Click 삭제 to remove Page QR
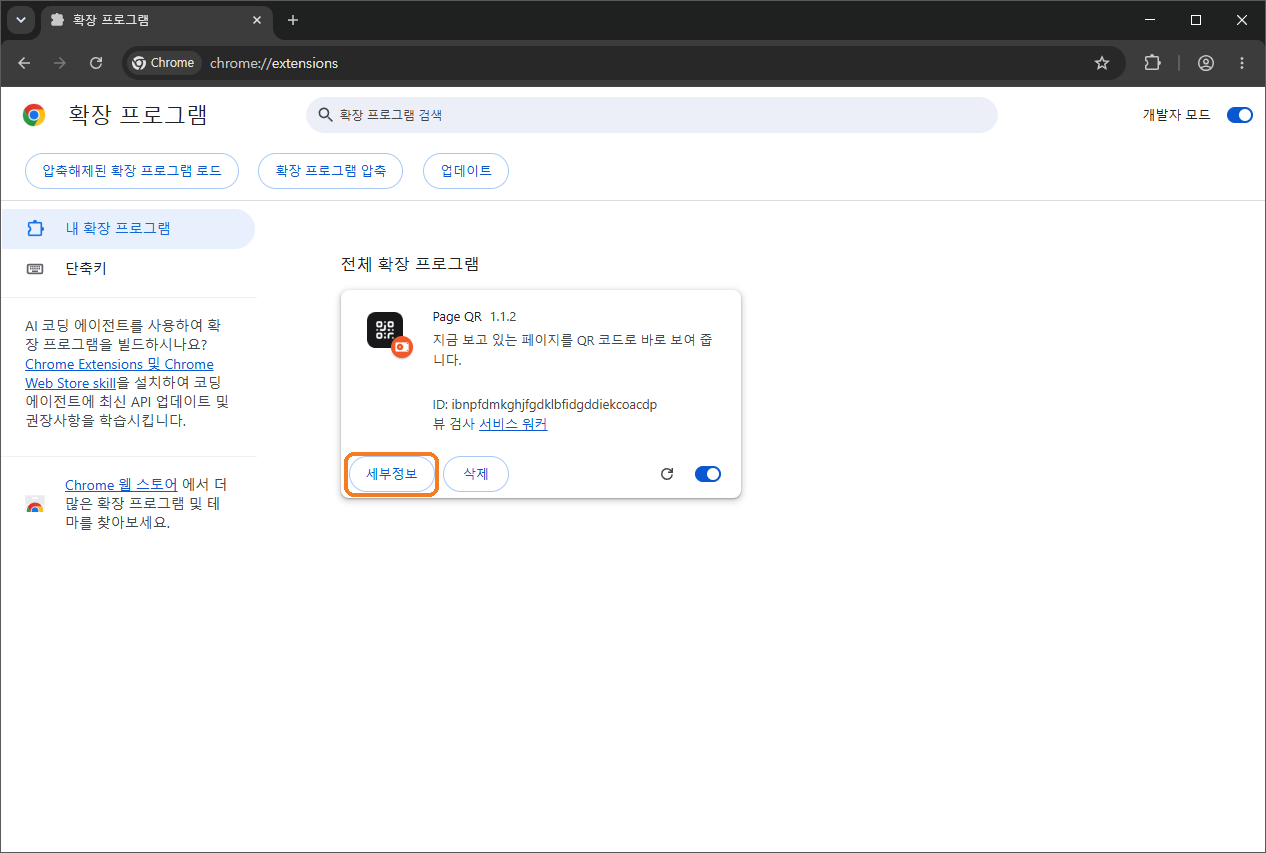The image size is (1266, 853). [476, 474]
